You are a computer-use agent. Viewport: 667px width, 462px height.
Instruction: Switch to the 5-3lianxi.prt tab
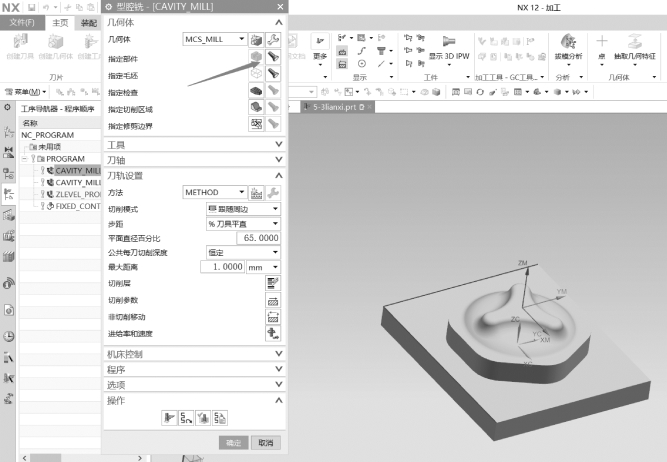click(334, 106)
